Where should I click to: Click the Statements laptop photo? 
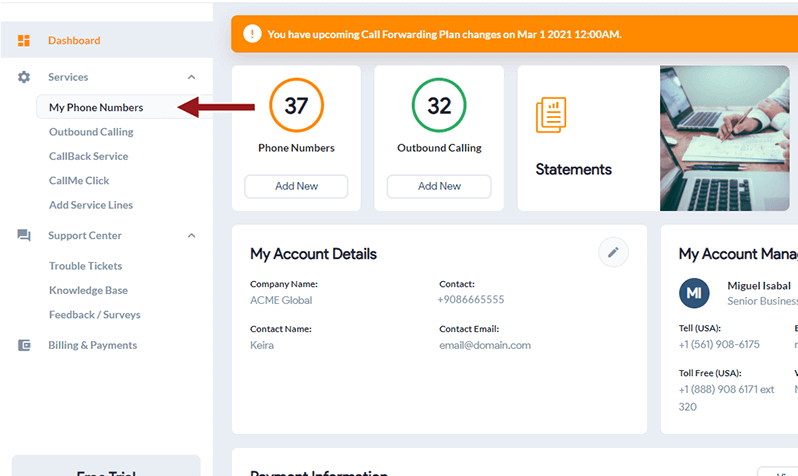coord(725,138)
